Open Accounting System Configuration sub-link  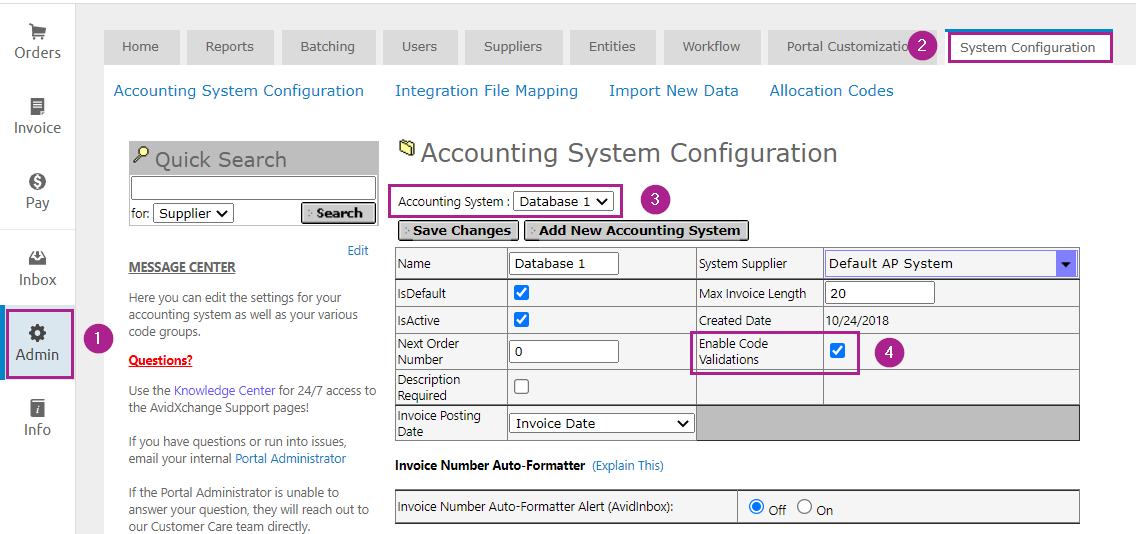239,91
